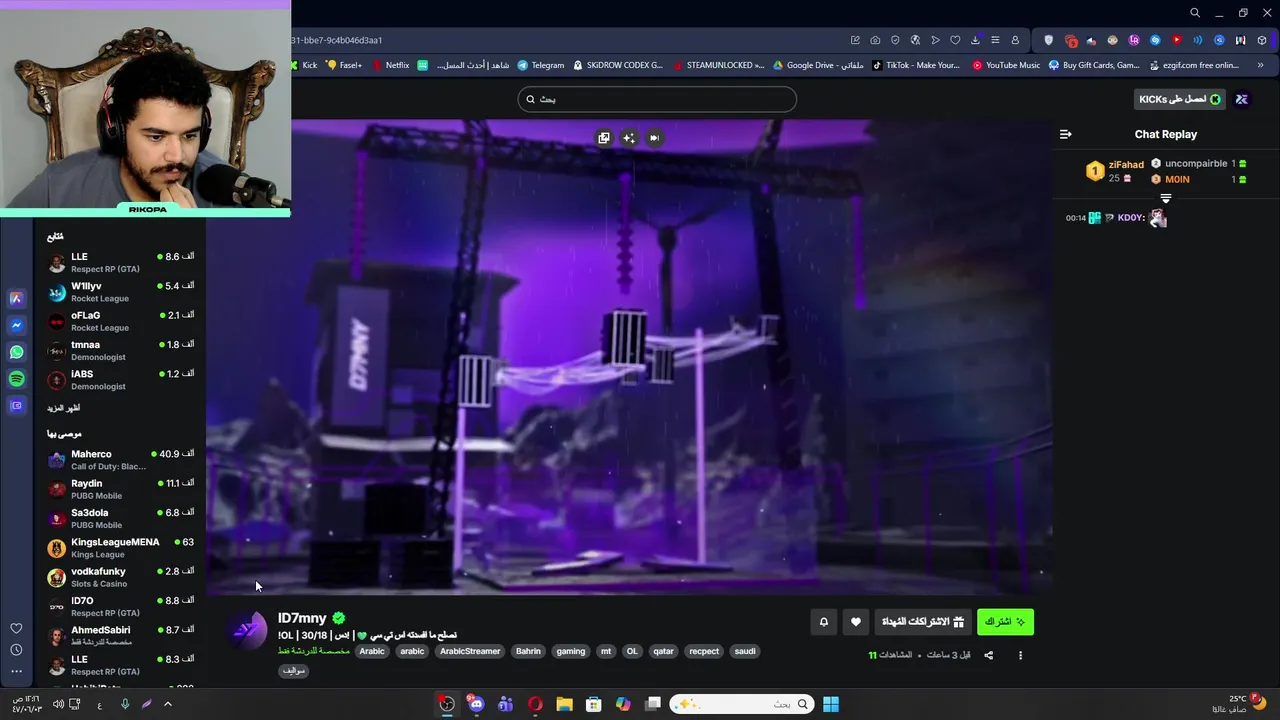Click the browser snapshot camera icon

tap(875, 40)
